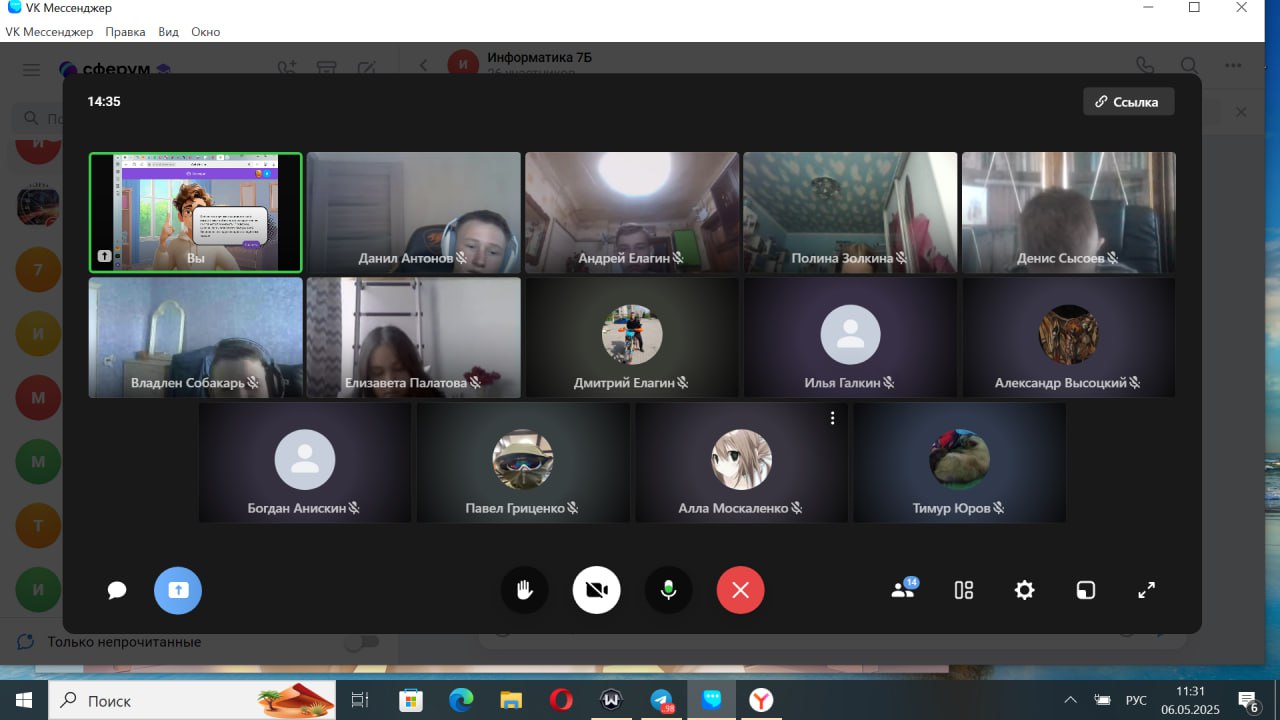Click the Сферум logo
The image size is (1280, 720).
pyautogui.click(x=114, y=69)
